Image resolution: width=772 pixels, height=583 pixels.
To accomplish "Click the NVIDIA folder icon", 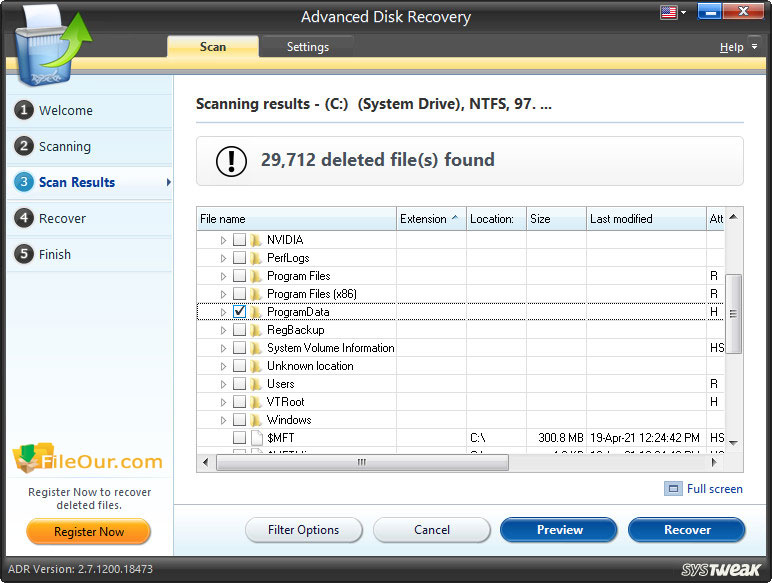I will coord(256,240).
